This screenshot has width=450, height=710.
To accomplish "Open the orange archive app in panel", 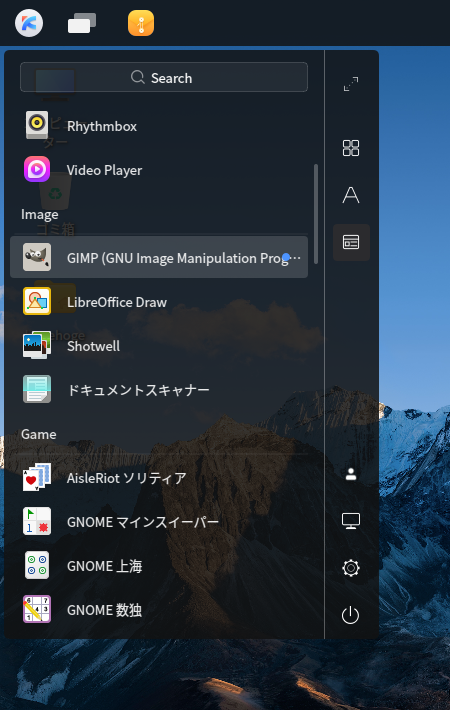I will tap(141, 23).
